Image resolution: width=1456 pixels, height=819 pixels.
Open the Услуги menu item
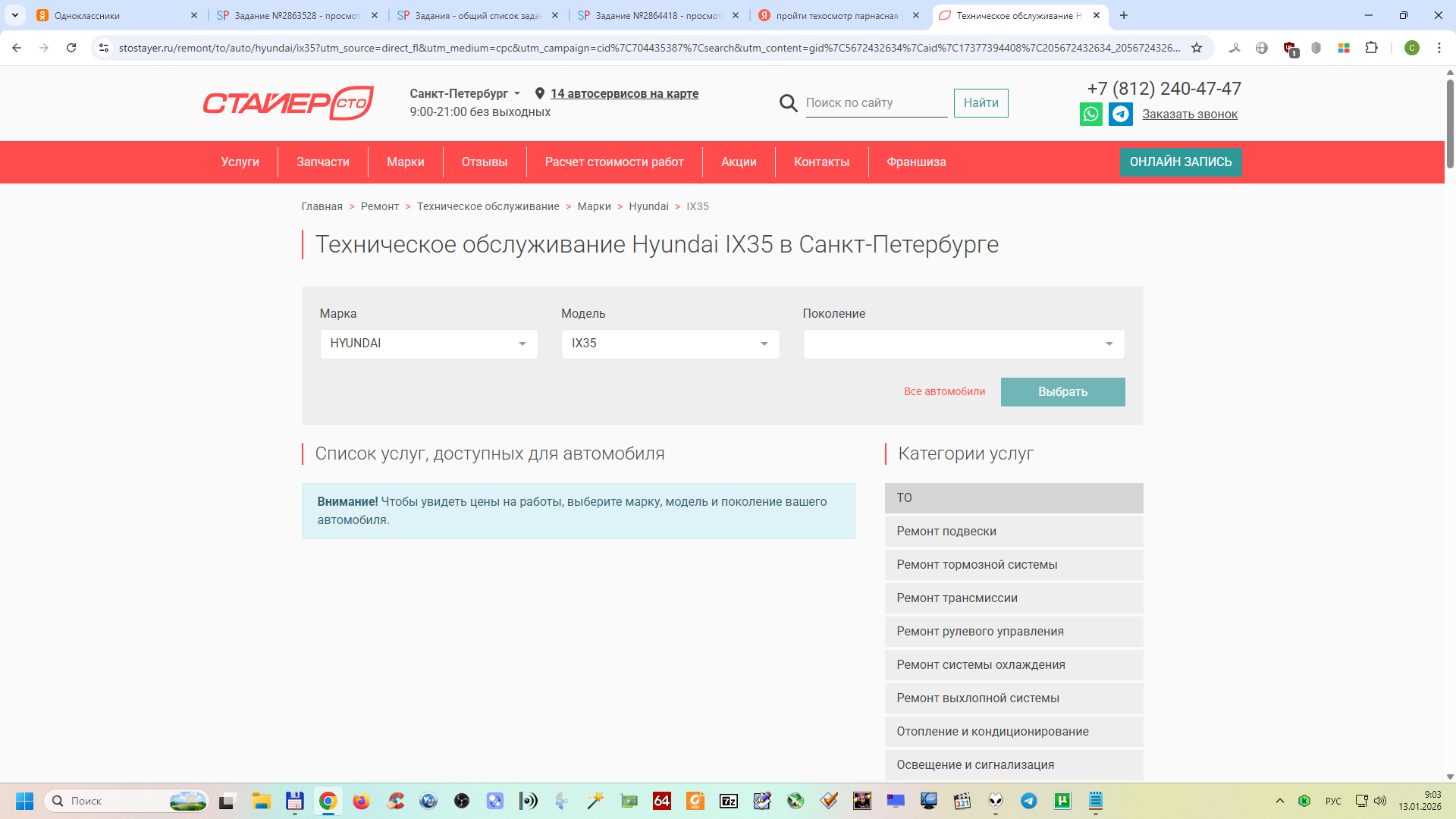pyautogui.click(x=240, y=162)
